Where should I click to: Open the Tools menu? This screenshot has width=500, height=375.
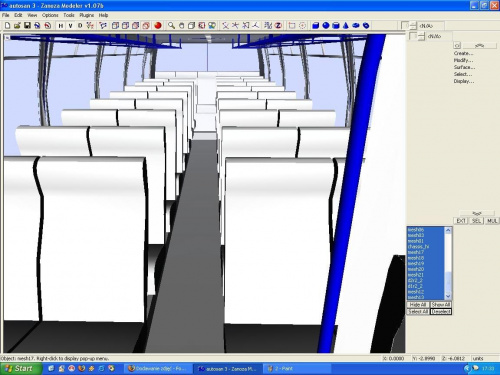tap(69, 15)
